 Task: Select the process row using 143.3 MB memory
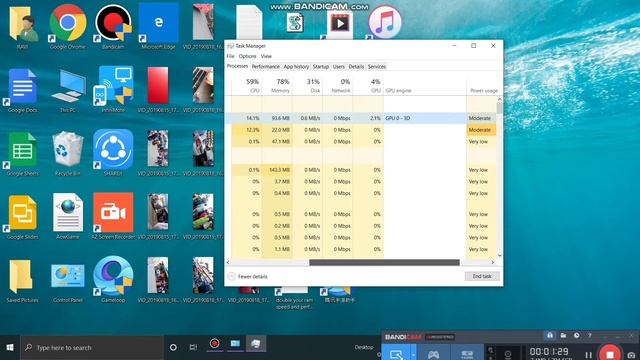pyautogui.click(x=361, y=170)
